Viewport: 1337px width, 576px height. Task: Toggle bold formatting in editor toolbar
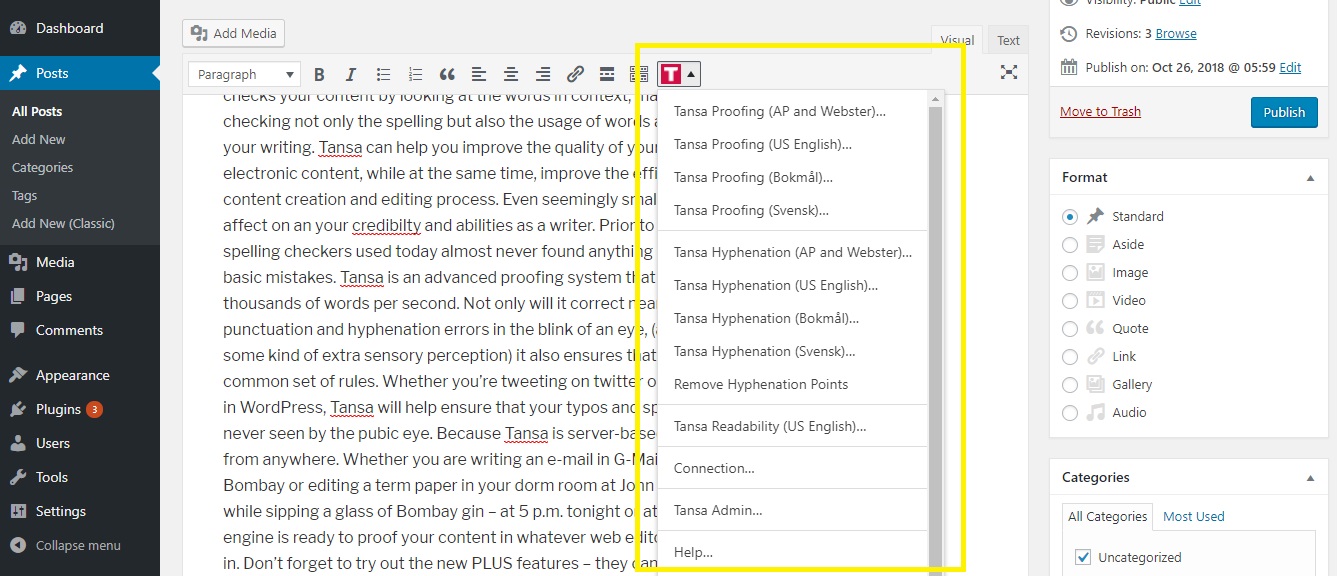point(319,74)
